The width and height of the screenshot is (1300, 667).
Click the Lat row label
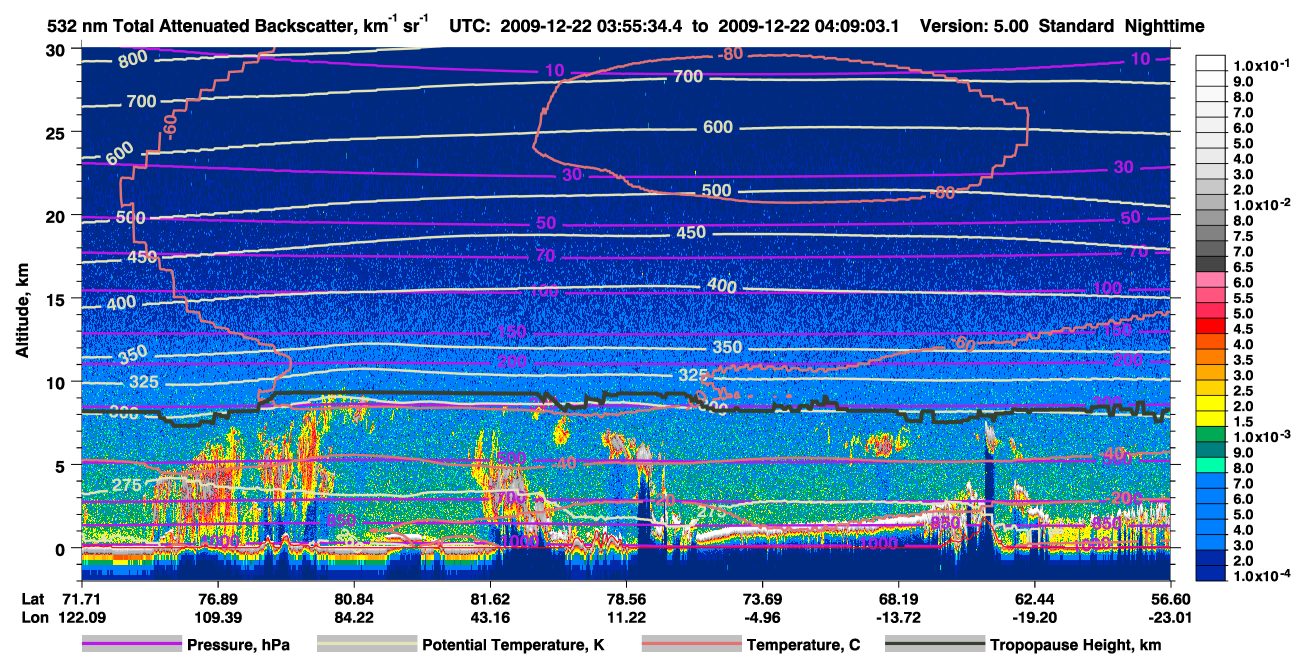(x=33, y=597)
